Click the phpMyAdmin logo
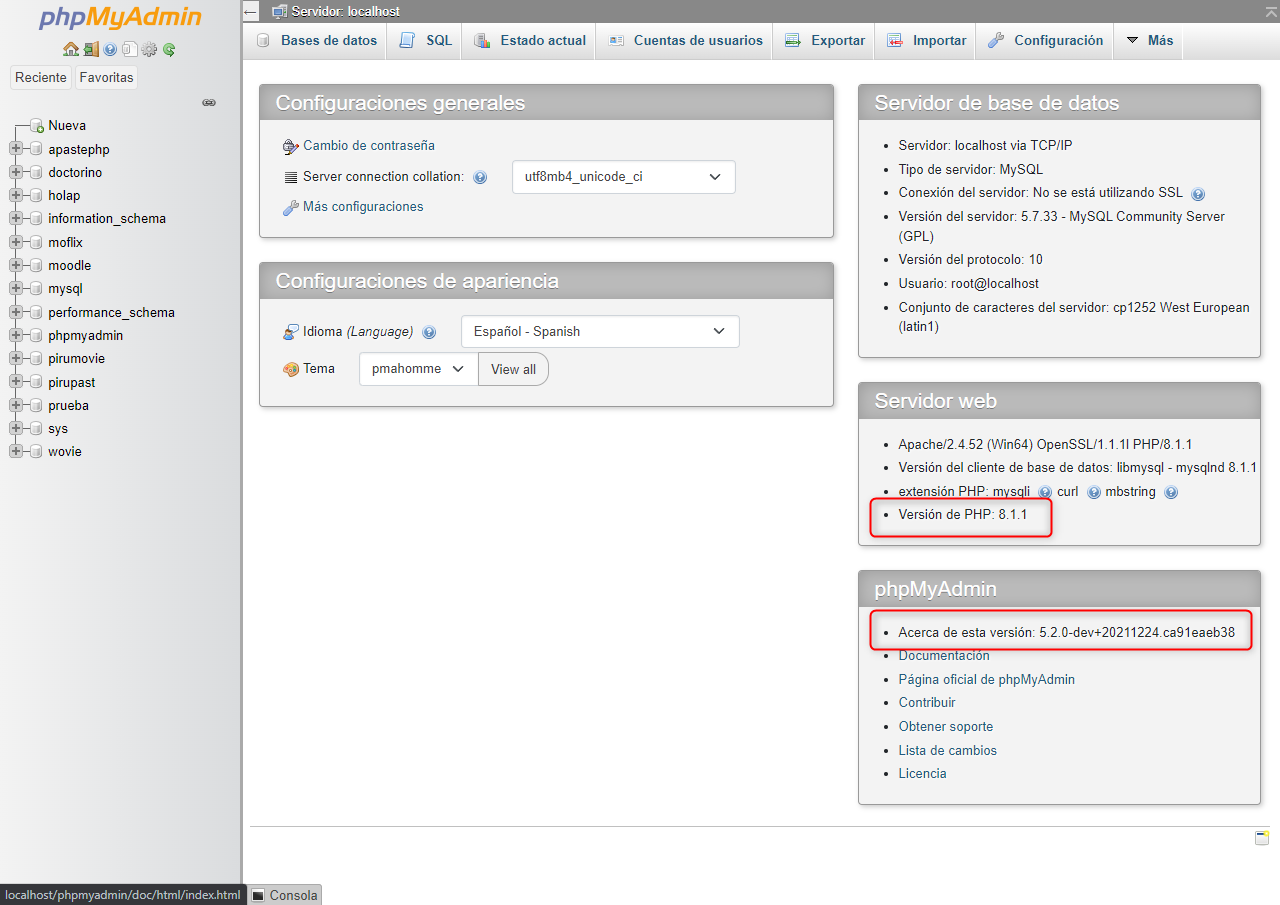 point(120,18)
